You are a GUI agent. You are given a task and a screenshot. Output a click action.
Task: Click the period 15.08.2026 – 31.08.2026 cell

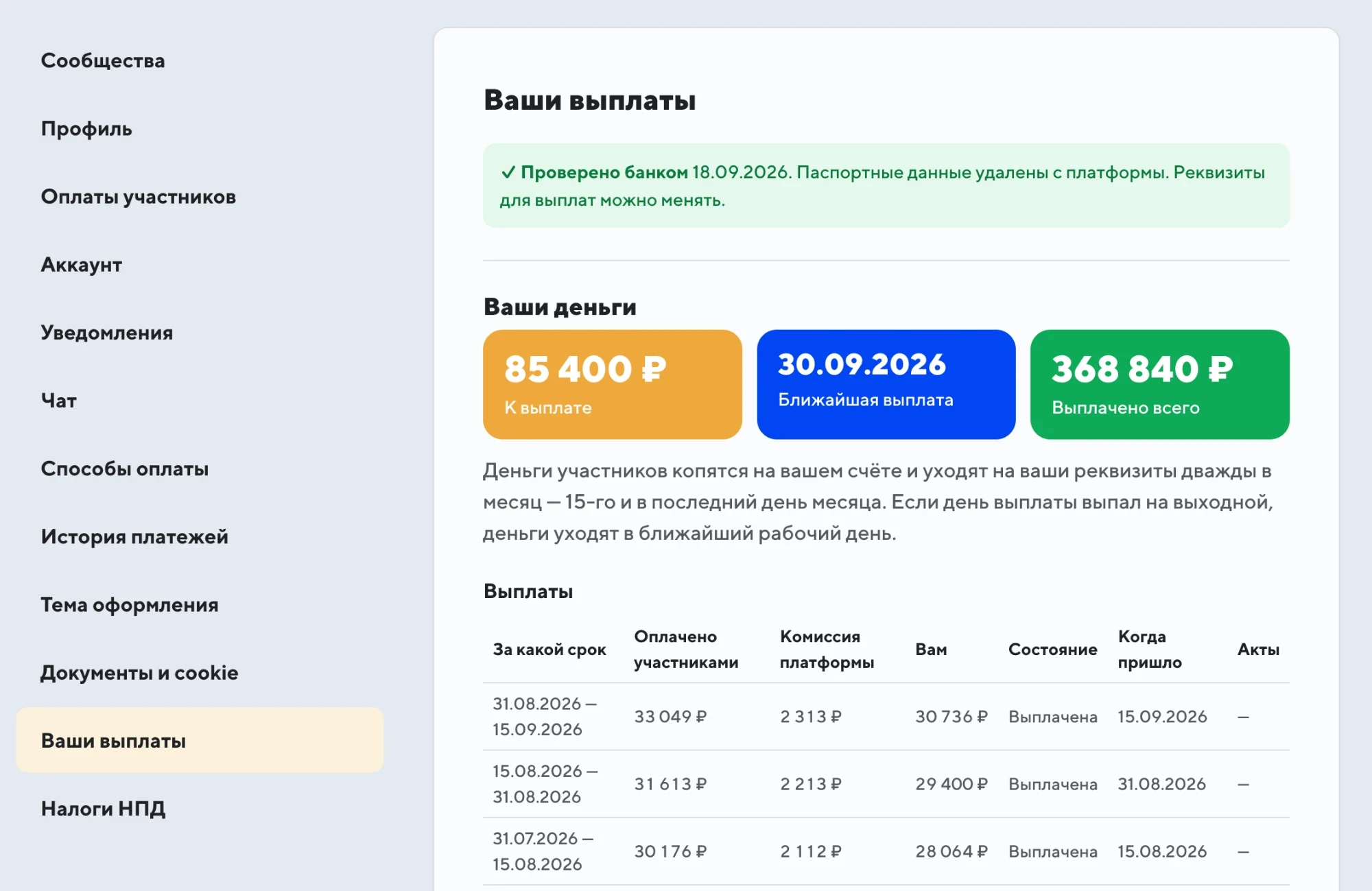[545, 783]
